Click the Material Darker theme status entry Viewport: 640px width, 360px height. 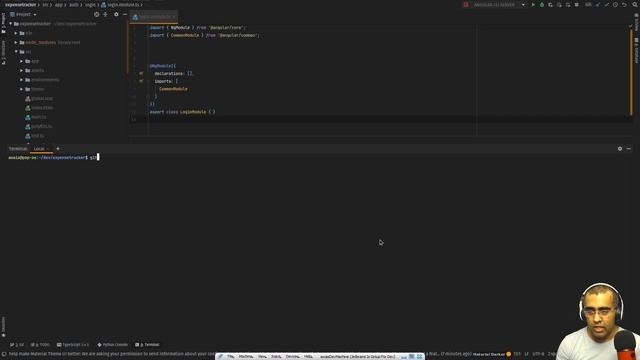coord(489,354)
